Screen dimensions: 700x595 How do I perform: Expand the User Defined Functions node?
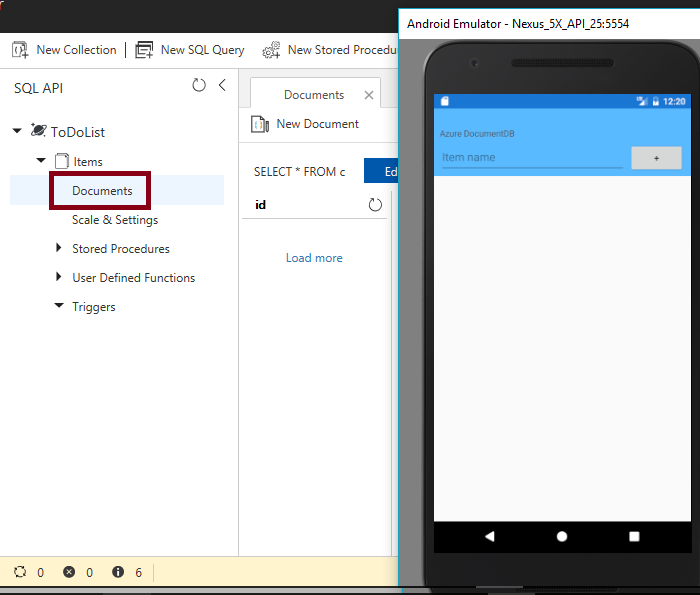[x=58, y=276]
